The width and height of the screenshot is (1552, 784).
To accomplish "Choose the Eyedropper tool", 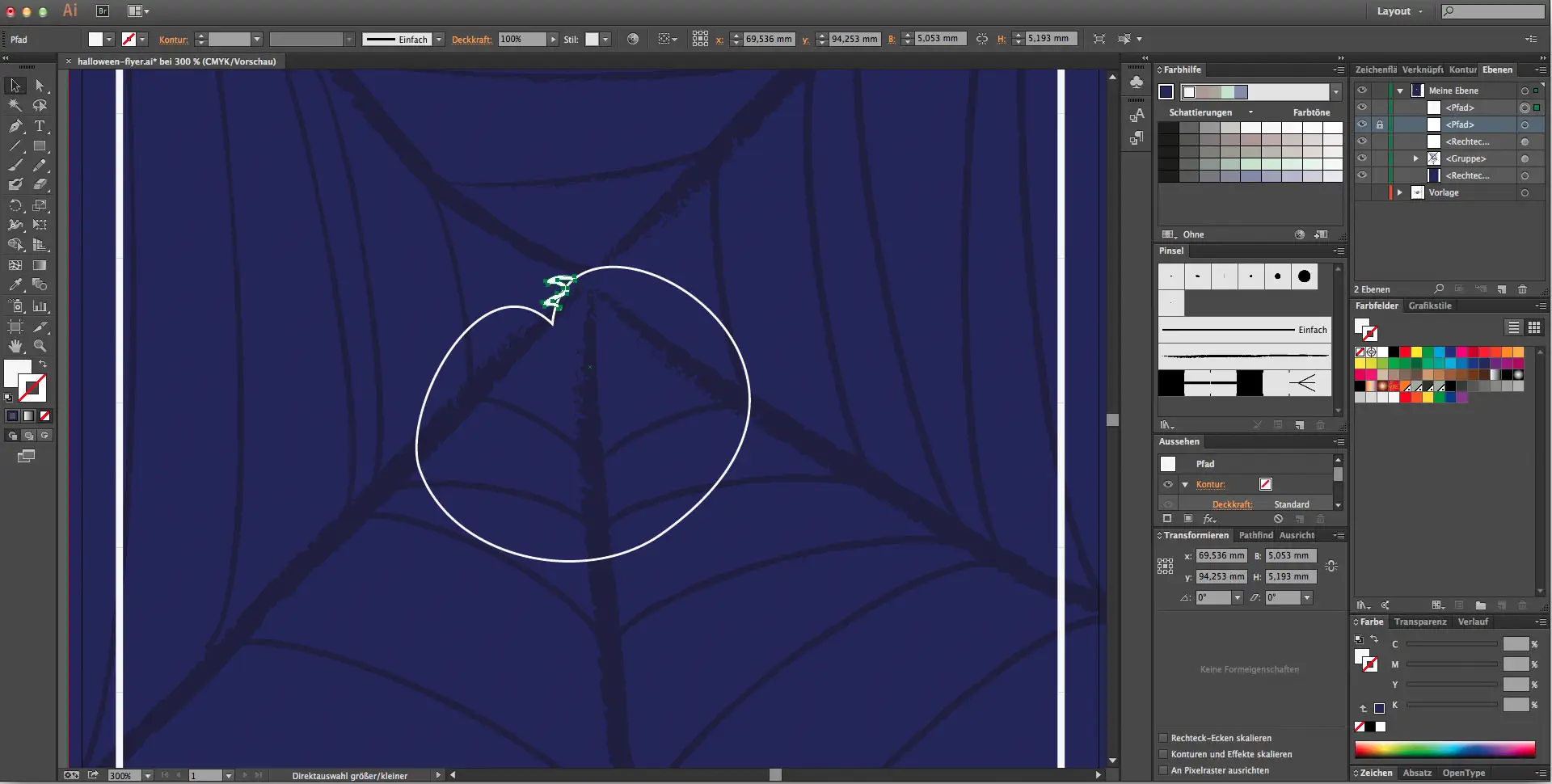I will (15, 285).
